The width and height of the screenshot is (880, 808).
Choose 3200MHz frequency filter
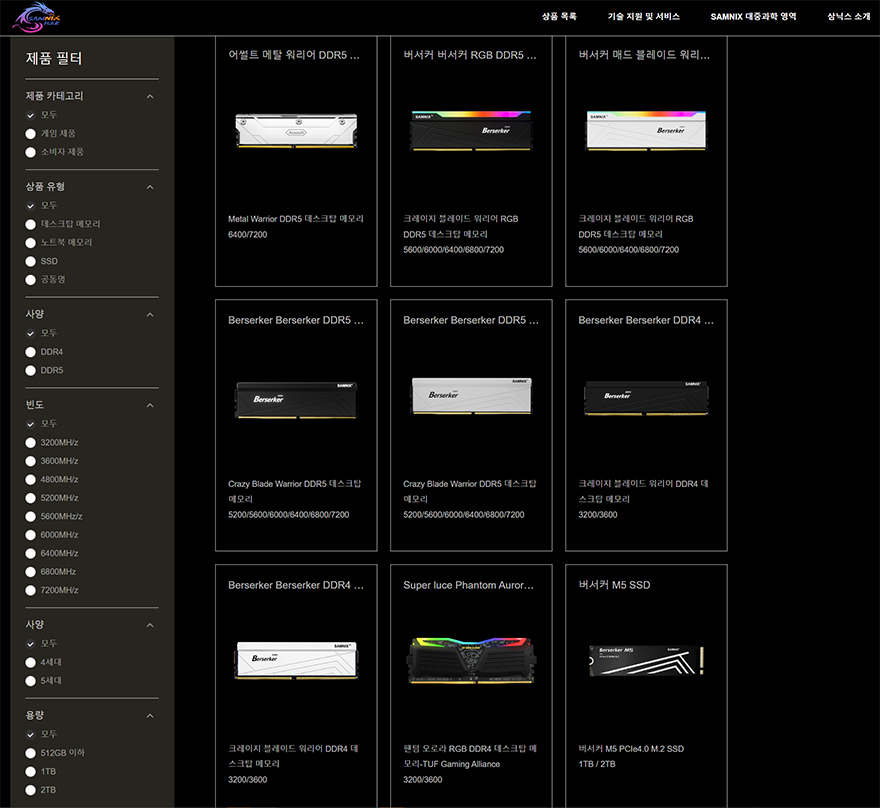(x=30, y=443)
